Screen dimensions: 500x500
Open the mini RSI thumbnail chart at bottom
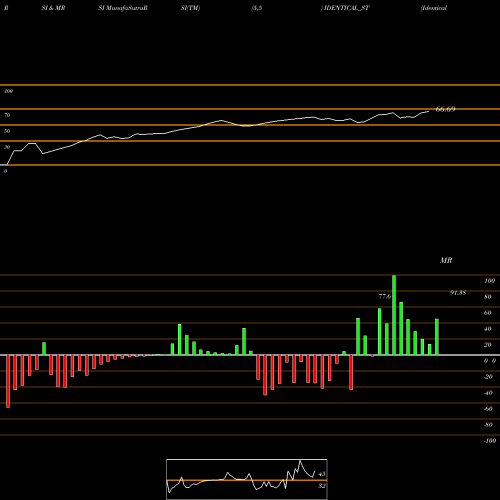point(247,479)
